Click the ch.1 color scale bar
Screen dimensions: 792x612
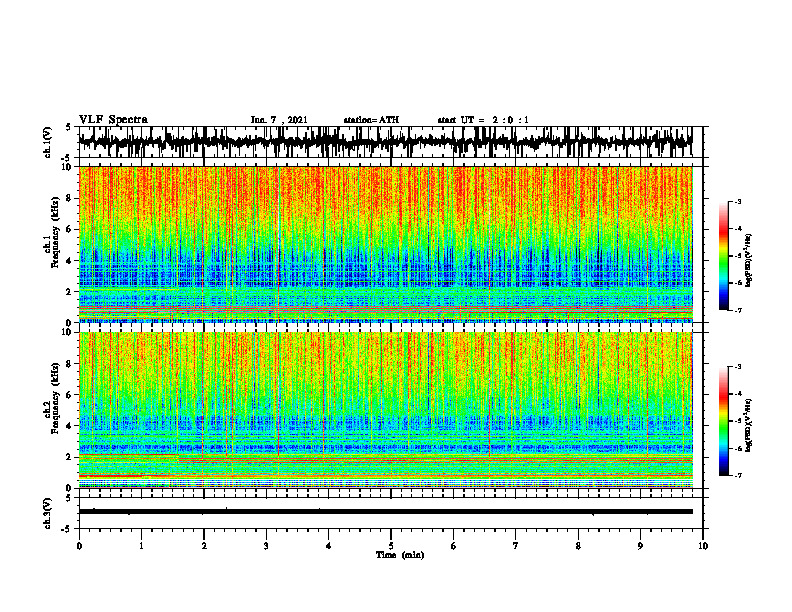724,256
